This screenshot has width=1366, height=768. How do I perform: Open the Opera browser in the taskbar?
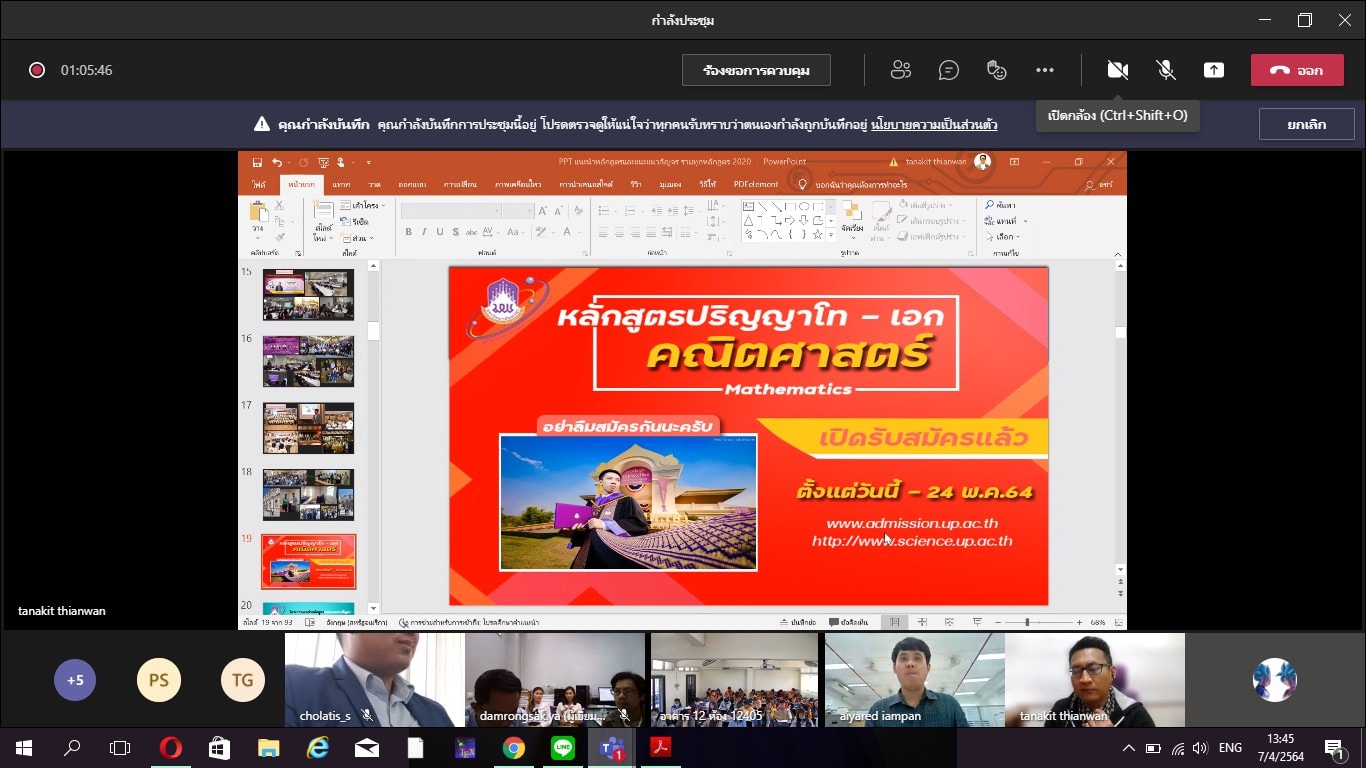coord(171,748)
